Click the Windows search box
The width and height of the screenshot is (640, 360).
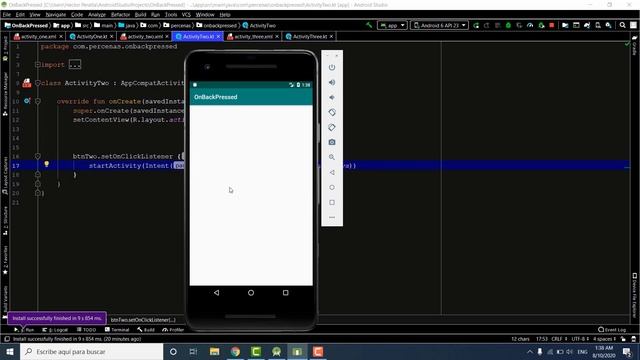point(91,351)
